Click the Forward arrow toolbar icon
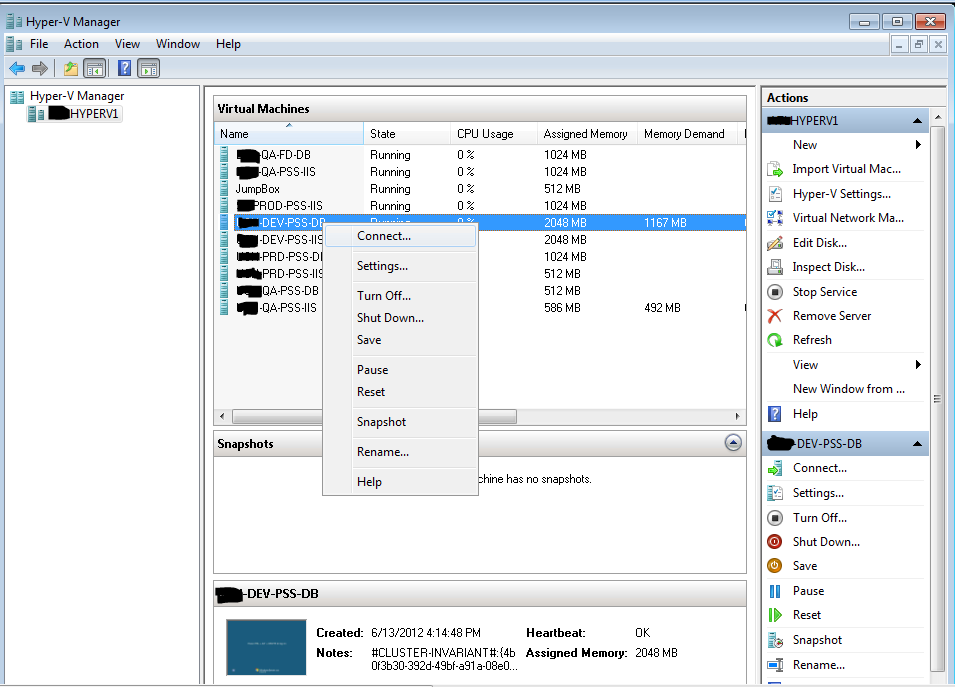 (x=40, y=68)
